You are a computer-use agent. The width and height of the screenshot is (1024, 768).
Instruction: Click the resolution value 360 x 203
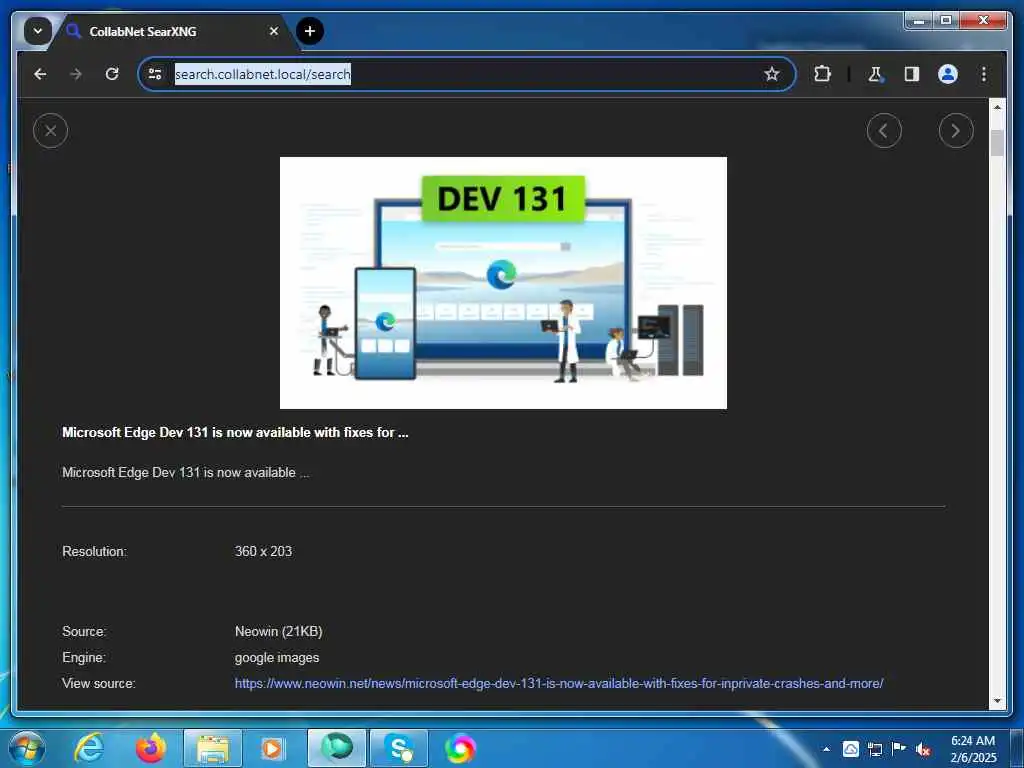pos(263,551)
